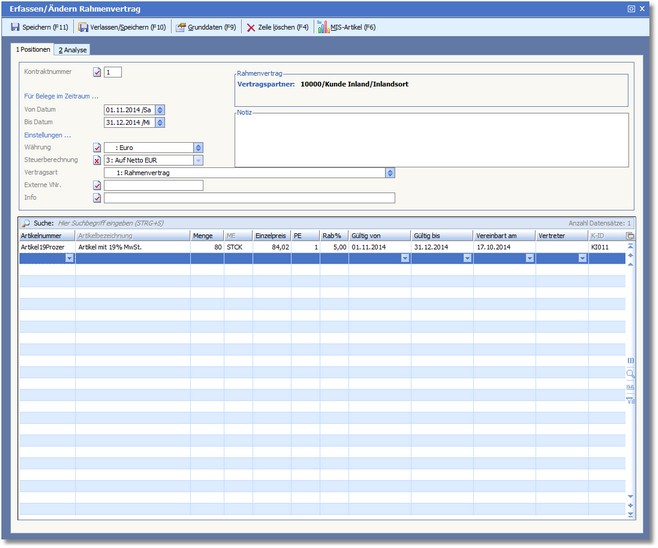Expand the Währung Euro dropdown
The image size is (658, 548).
tap(198, 147)
